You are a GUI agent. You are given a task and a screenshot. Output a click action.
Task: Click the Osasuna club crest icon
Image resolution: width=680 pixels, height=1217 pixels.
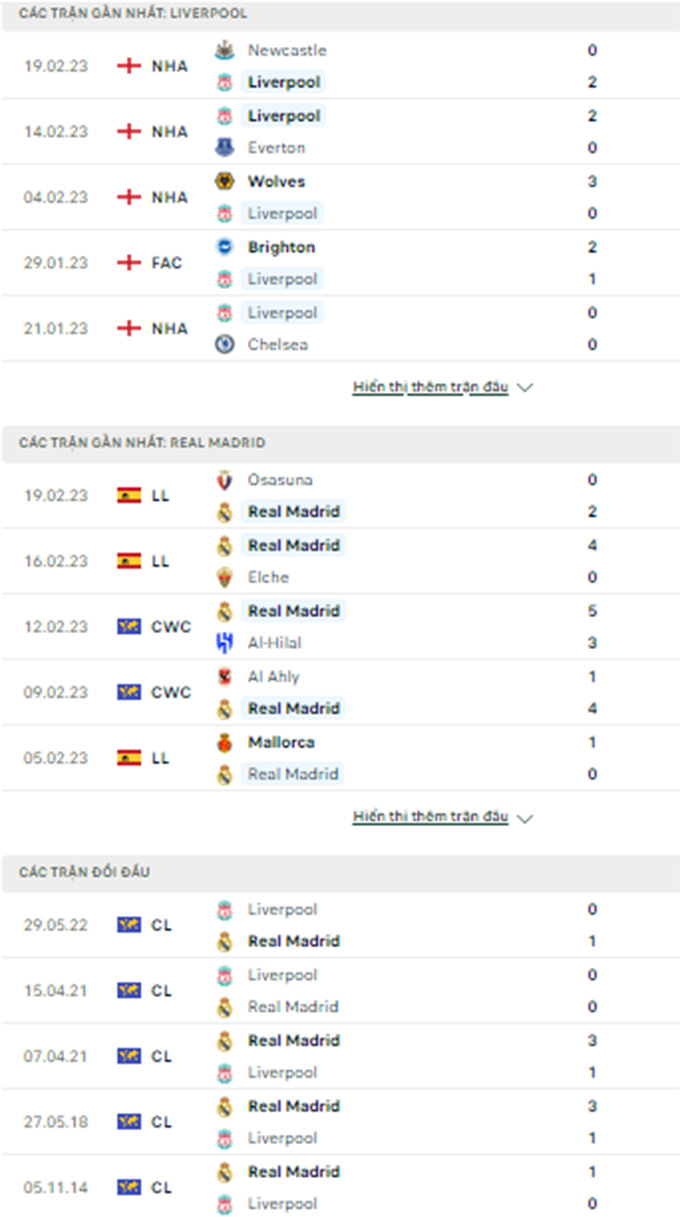coord(225,480)
